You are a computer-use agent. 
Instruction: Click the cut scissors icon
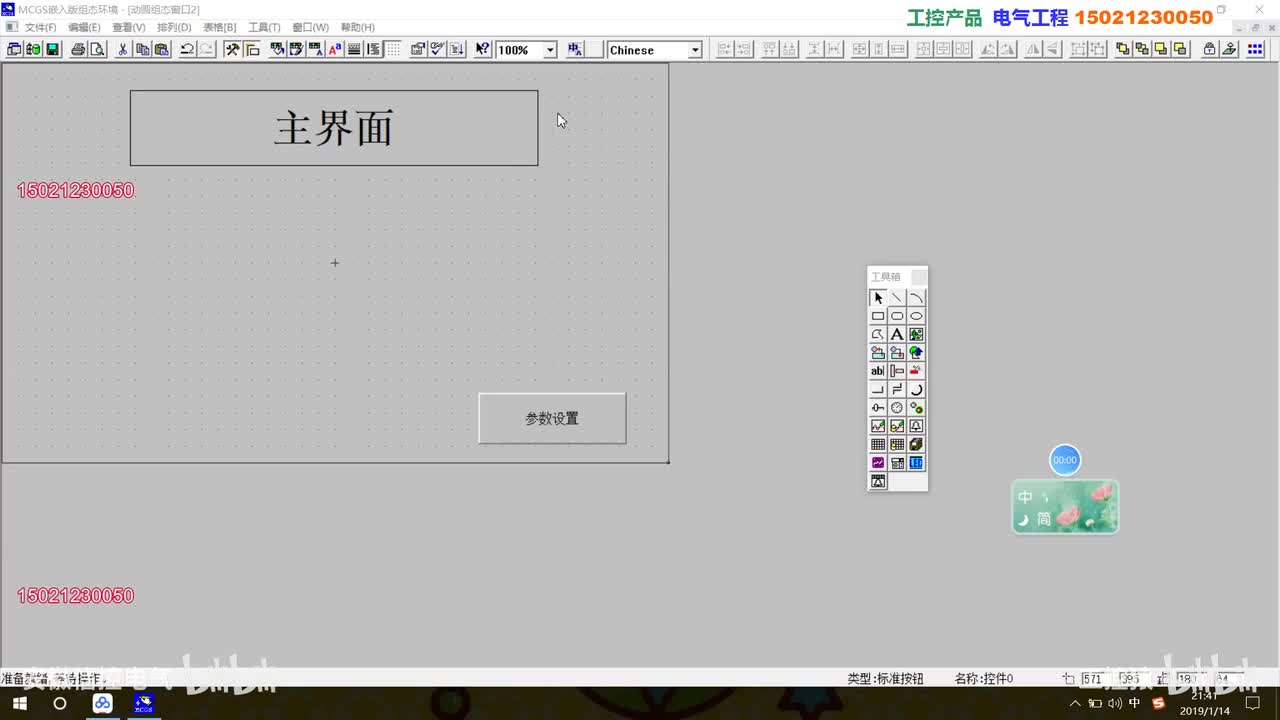tap(123, 49)
